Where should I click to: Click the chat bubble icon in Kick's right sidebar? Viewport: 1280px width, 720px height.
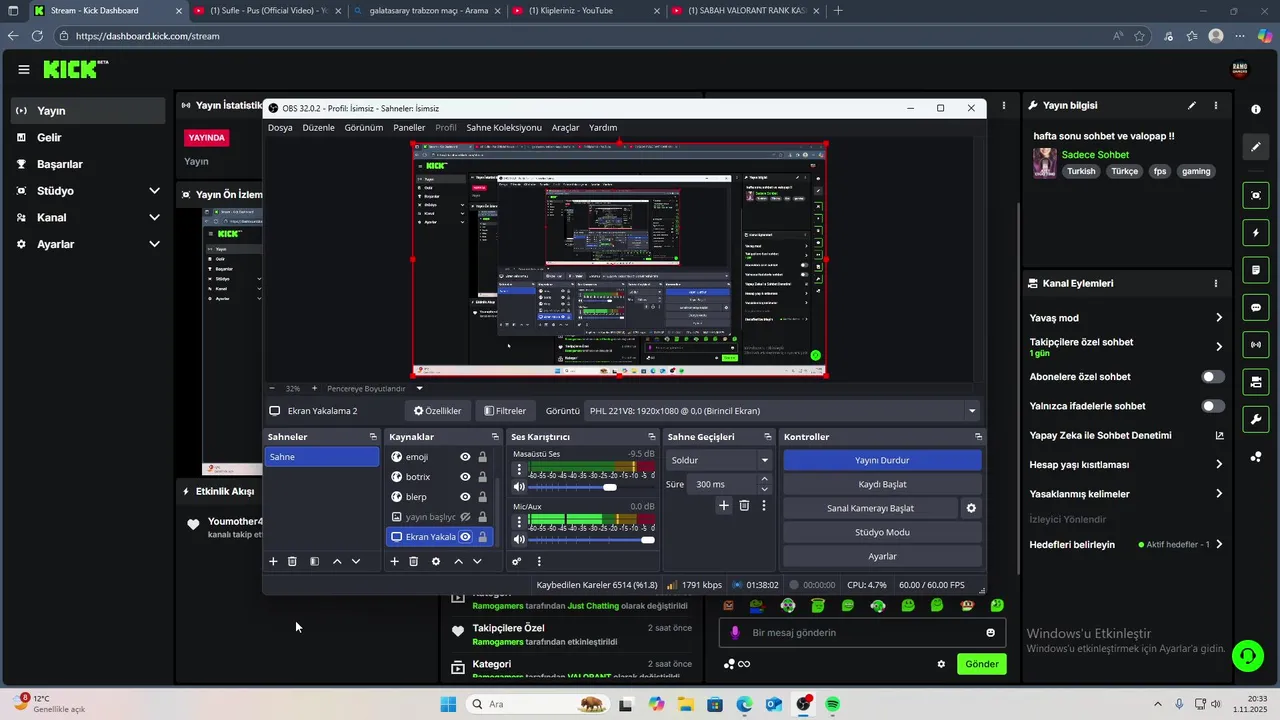1256,308
